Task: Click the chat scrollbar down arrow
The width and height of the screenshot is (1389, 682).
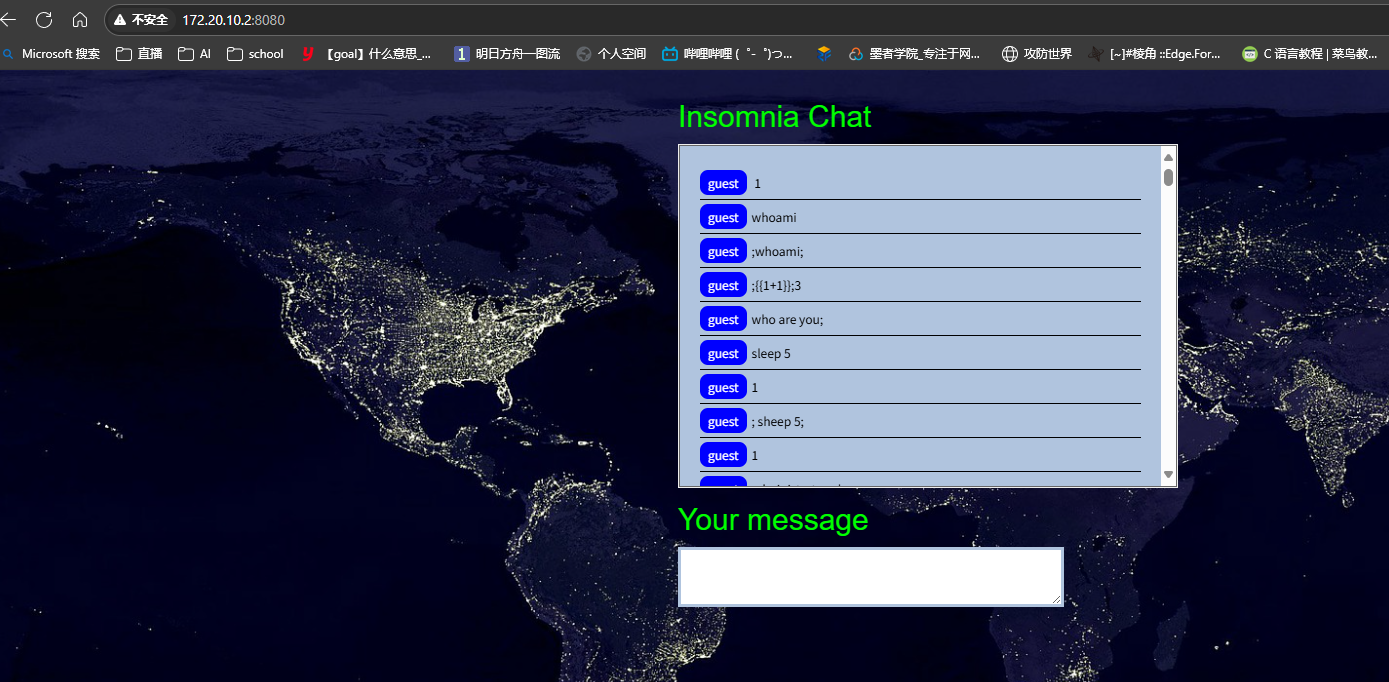Action: coord(1168,475)
